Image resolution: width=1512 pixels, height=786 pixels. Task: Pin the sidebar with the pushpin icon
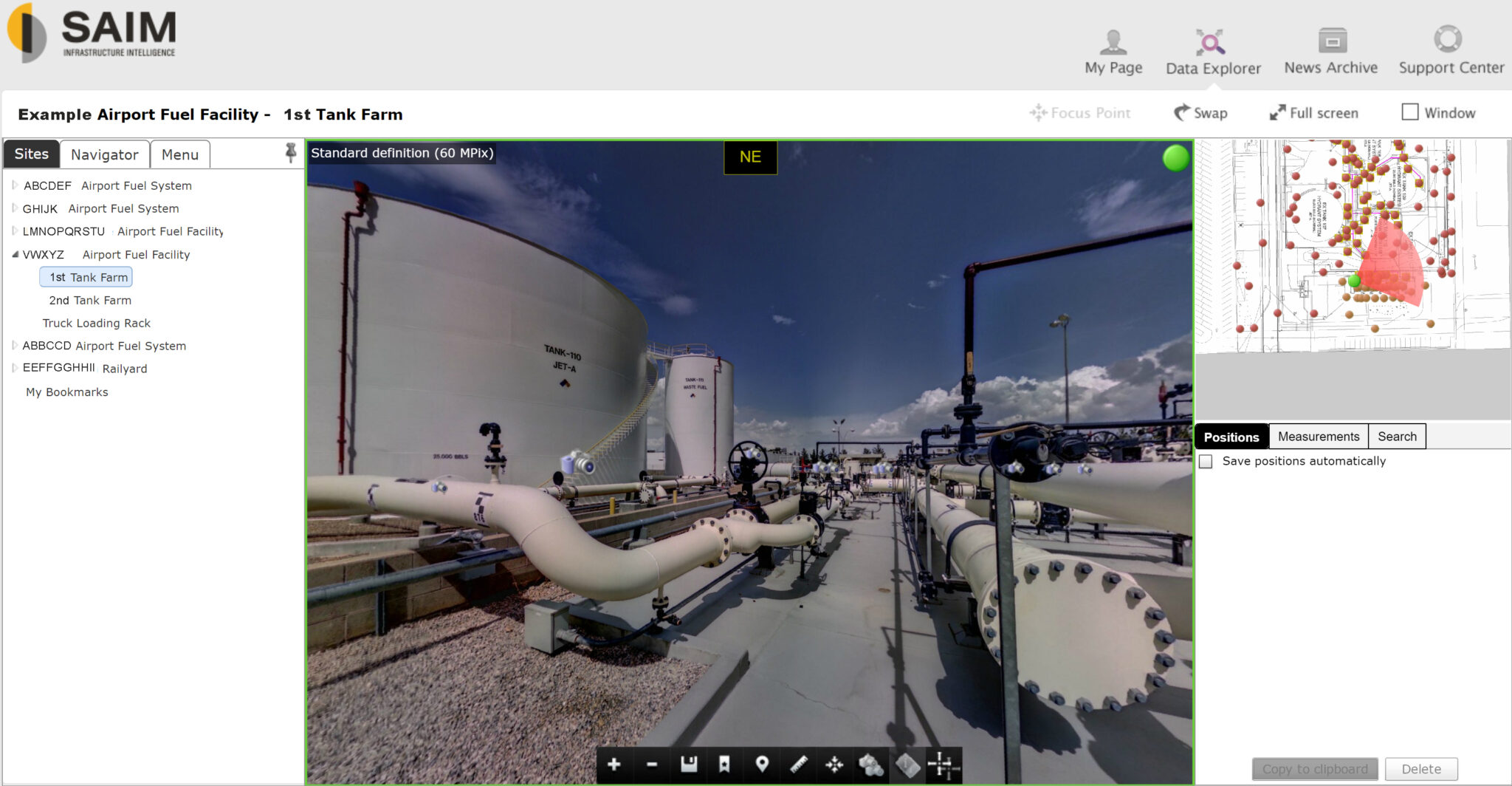pos(291,153)
